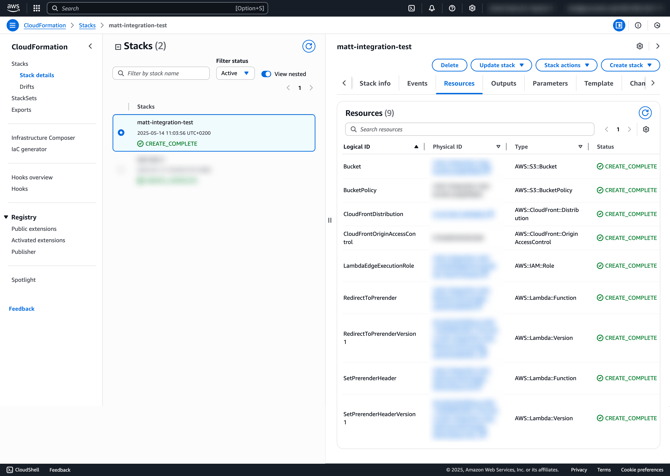Go to next page of Stacks list
Image resolution: width=670 pixels, height=476 pixels.
(x=311, y=88)
